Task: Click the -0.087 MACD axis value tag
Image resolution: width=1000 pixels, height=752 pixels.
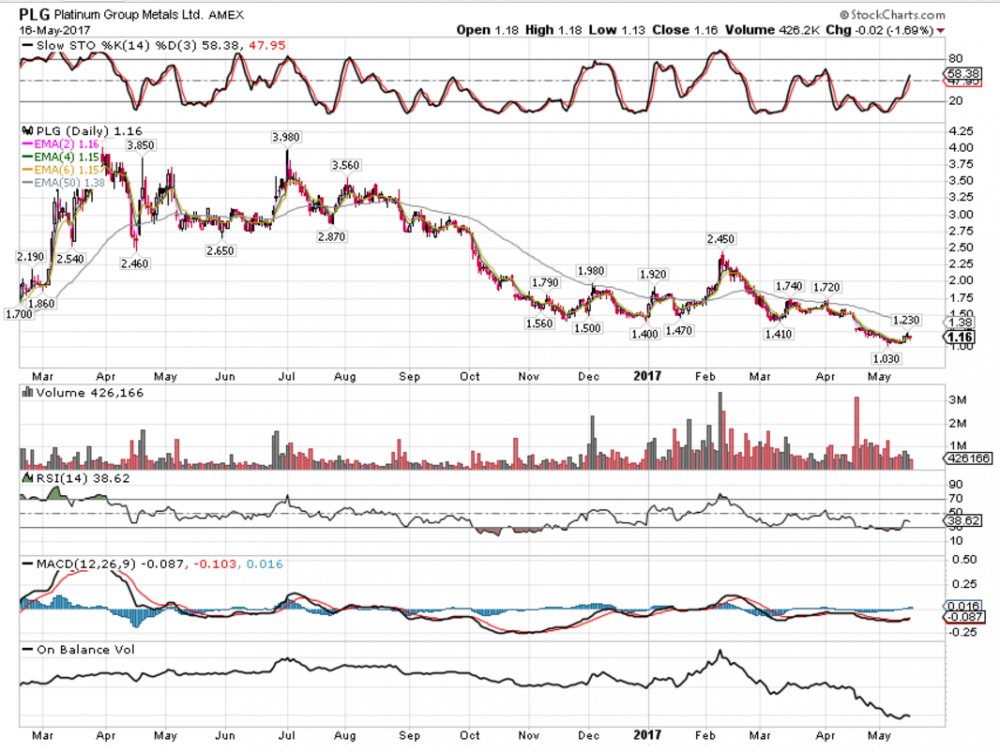Action: 962,617
